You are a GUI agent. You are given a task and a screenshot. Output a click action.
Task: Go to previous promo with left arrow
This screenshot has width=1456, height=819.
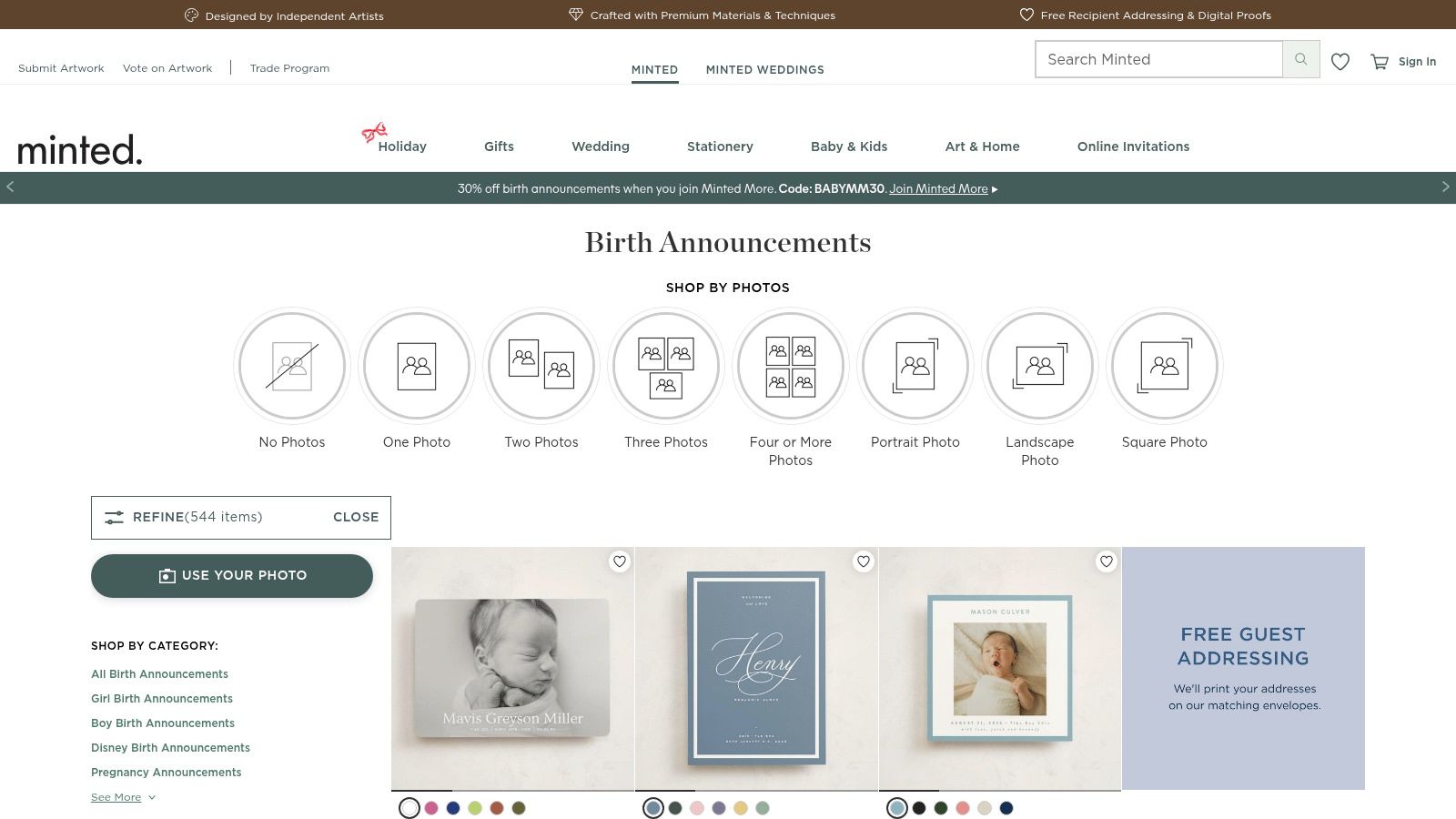tap(10, 187)
